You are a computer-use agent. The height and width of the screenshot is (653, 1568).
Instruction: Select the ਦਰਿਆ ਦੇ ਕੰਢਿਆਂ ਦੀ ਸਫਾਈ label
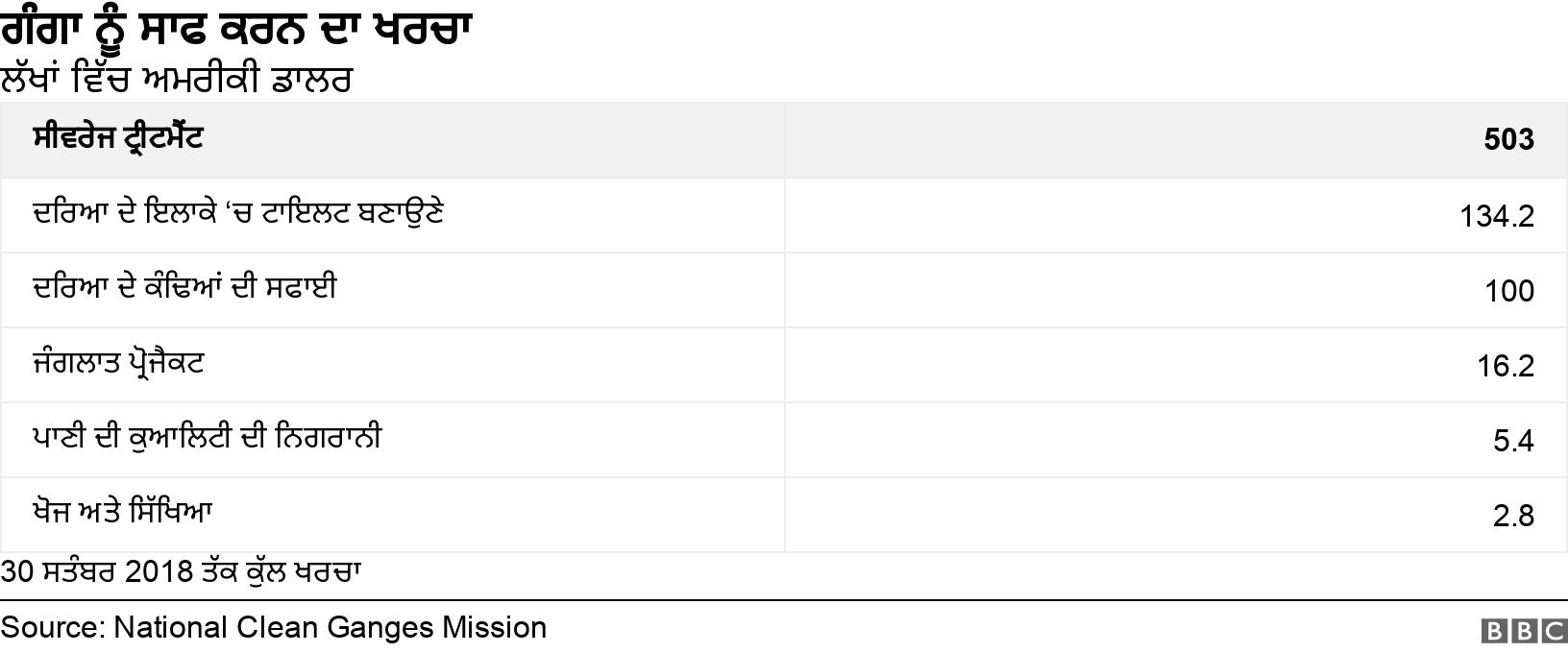tap(184, 288)
